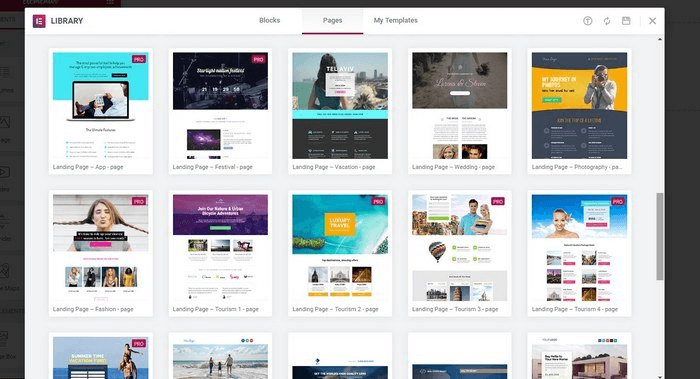
Task: Click the Elementor logo icon in Library header
Action: point(39,21)
